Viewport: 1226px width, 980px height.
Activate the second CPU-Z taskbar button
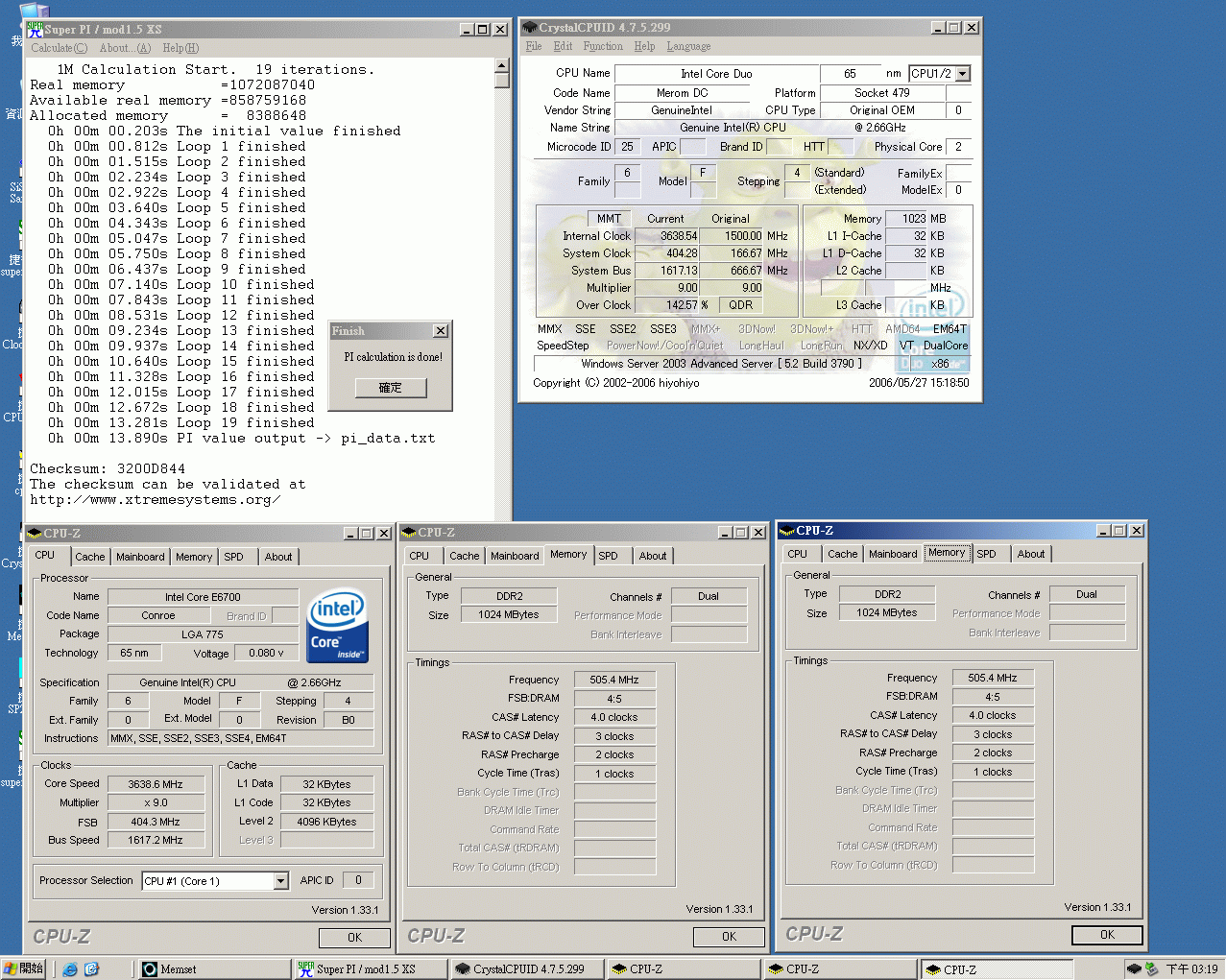pos(840,969)
